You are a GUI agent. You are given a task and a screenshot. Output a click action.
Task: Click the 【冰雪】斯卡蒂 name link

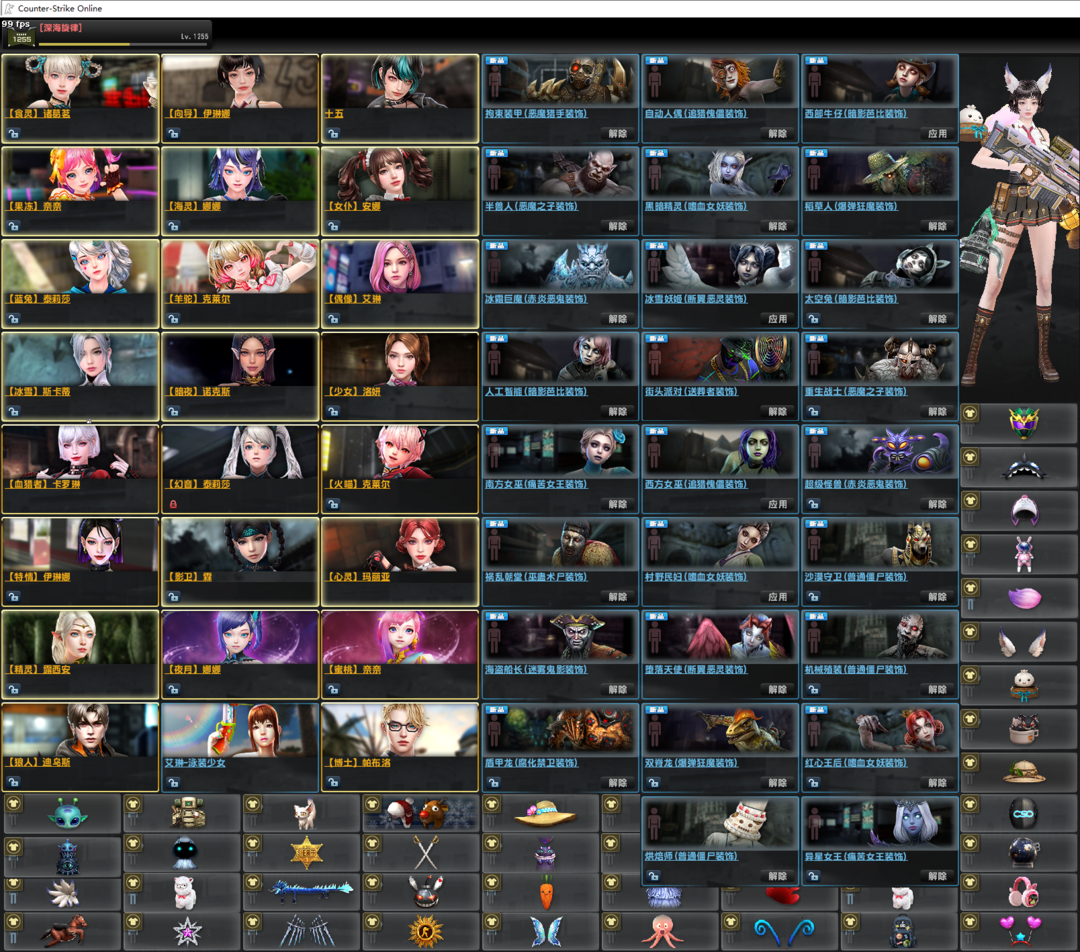tap(39, 391)
